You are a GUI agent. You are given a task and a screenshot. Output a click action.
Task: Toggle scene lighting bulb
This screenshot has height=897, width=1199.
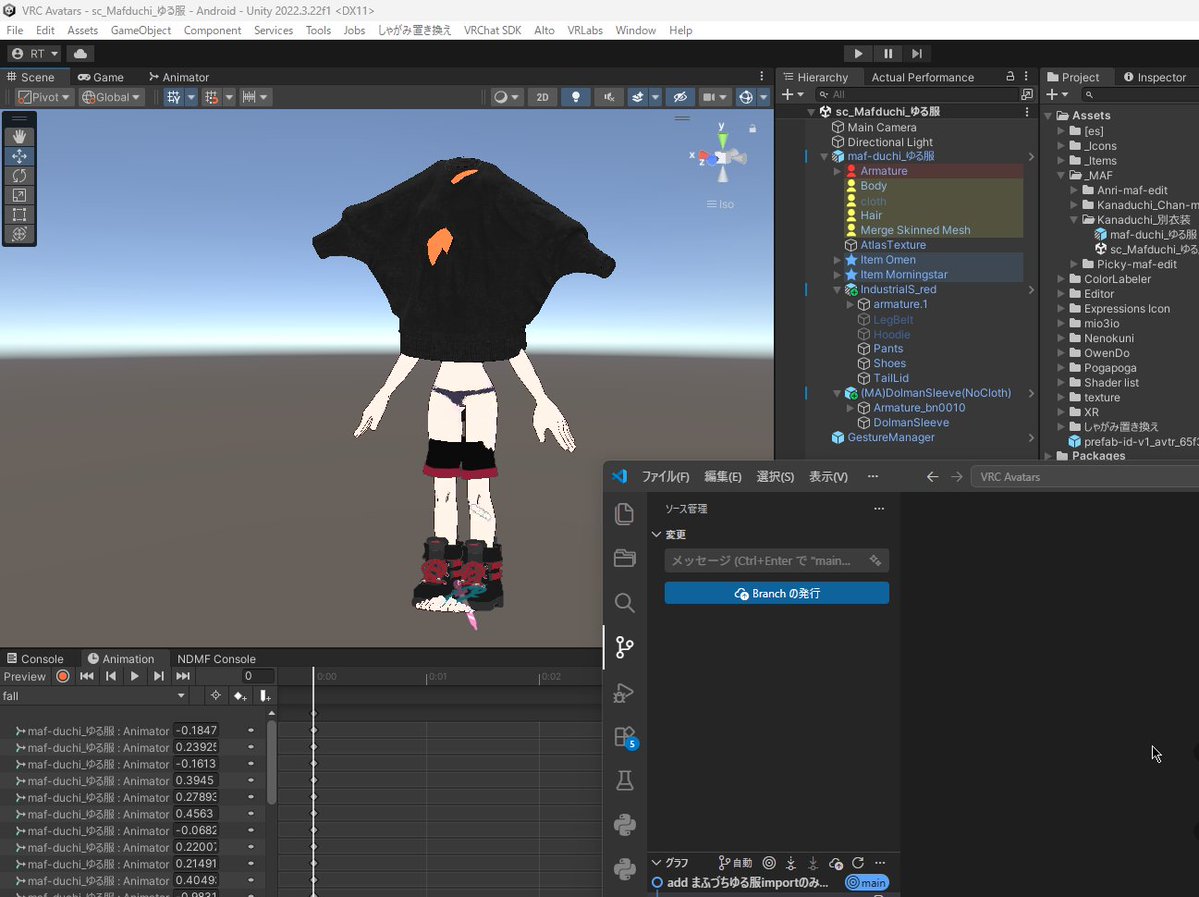pos(576,97)
